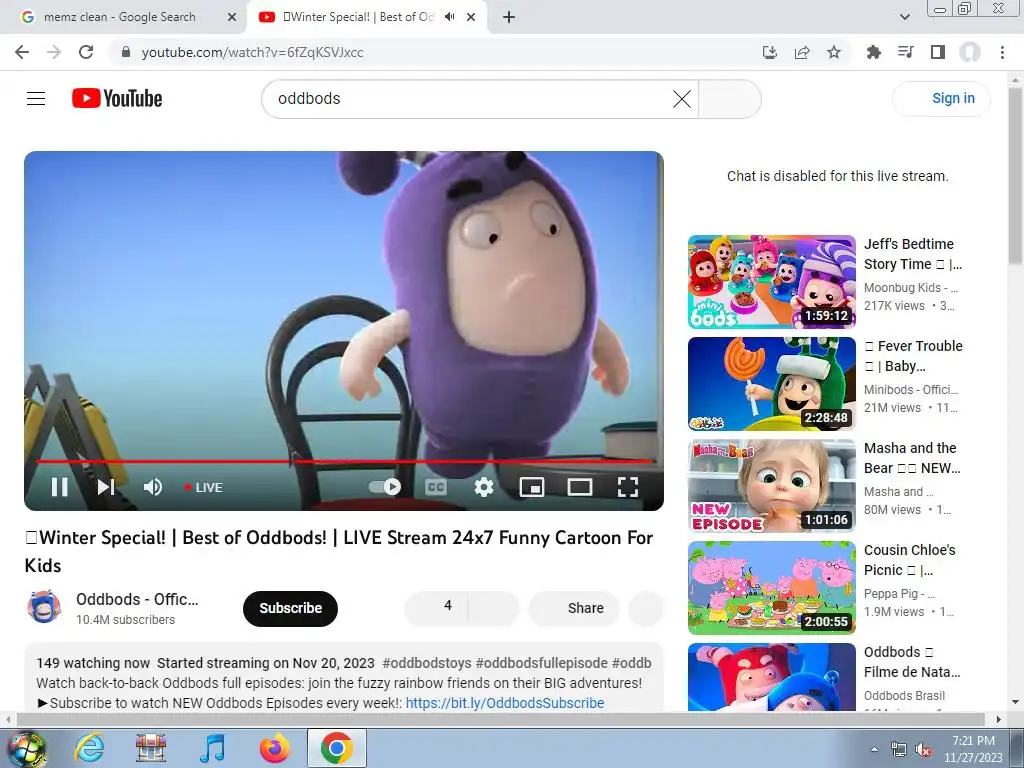
Task: Expand the tab search dropdown arrow
Action: click(x=905, y=18)
